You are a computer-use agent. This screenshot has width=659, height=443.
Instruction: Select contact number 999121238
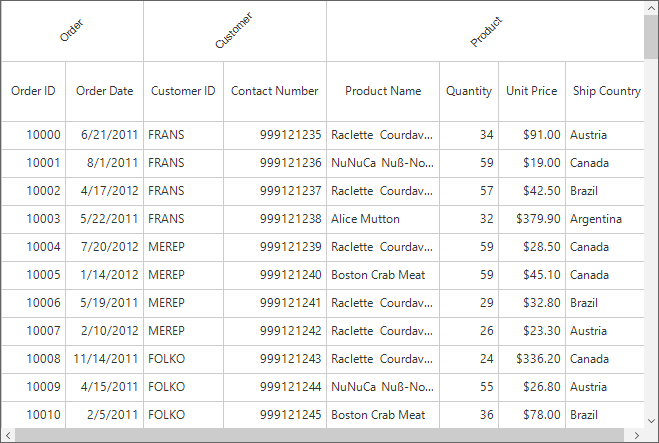tap(275, 219)
